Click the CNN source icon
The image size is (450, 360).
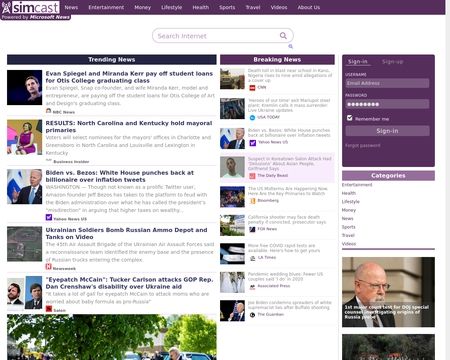[x=252, y=88]
